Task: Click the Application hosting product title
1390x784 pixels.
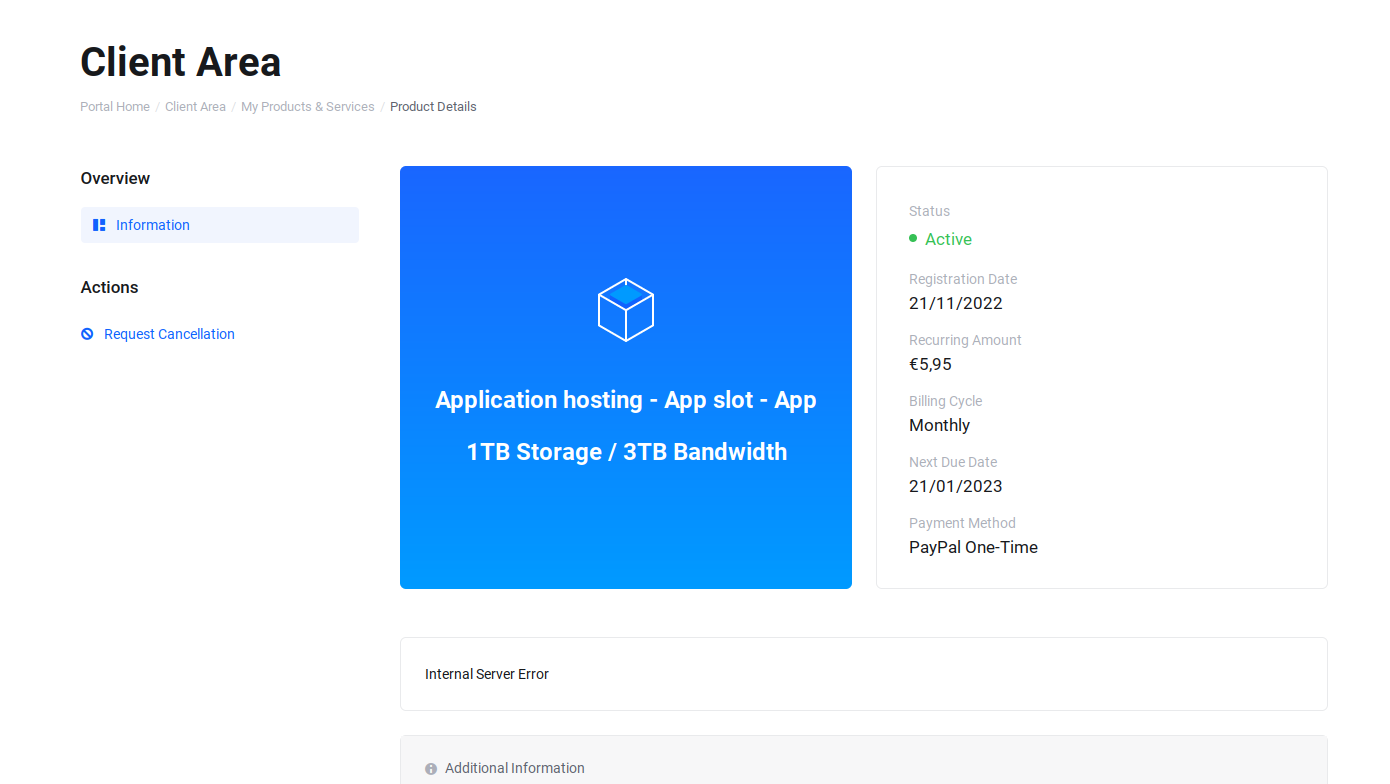Action: pos(626,400)
